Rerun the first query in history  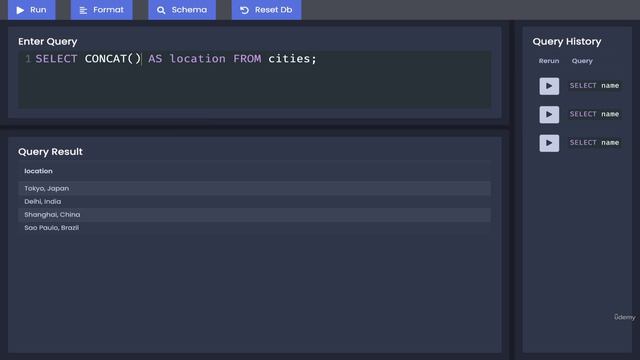(549, 86)
